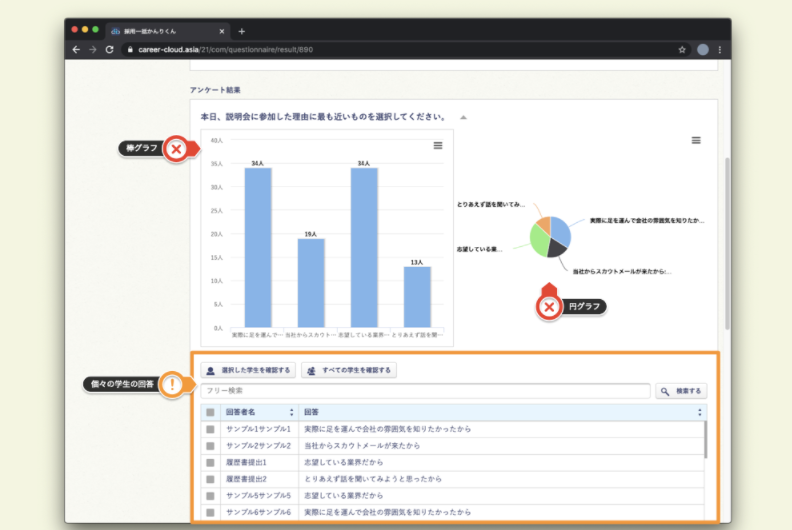This screenshot has height=530, width=792.
Task: Open the pie chart hamburger menu
Action: coord(696,141)
